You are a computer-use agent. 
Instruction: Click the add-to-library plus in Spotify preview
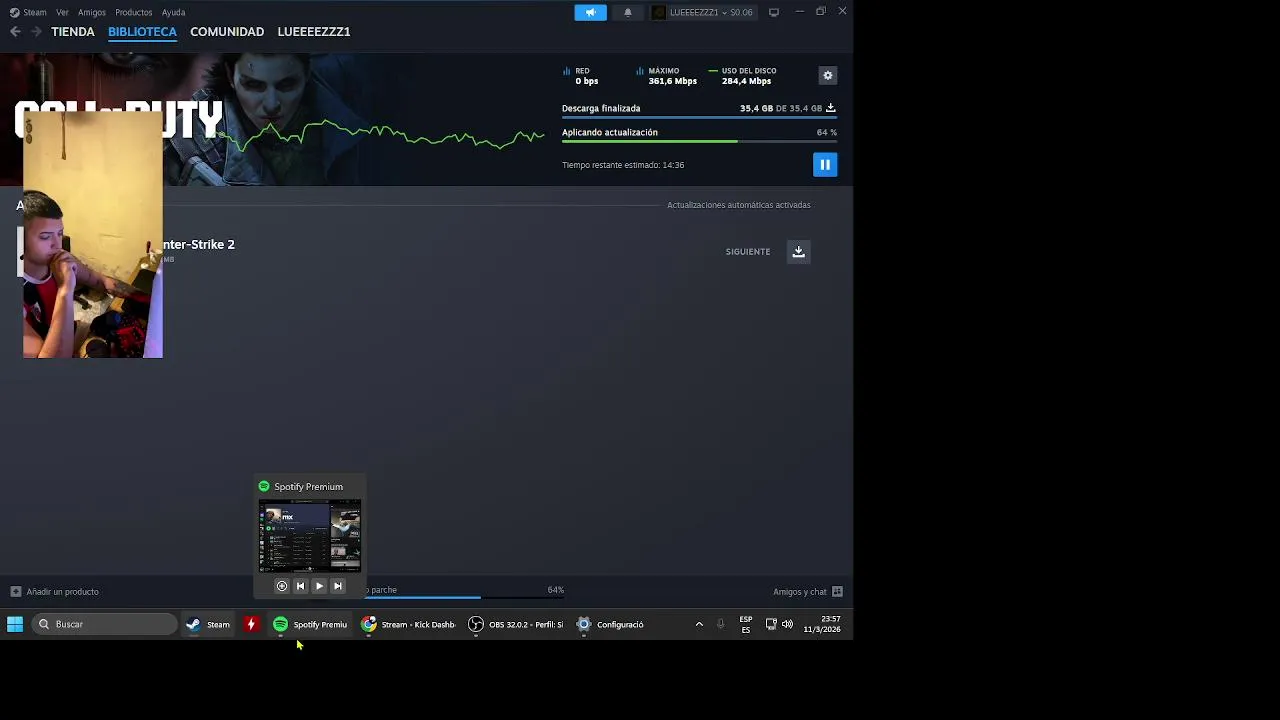[281, 586]
